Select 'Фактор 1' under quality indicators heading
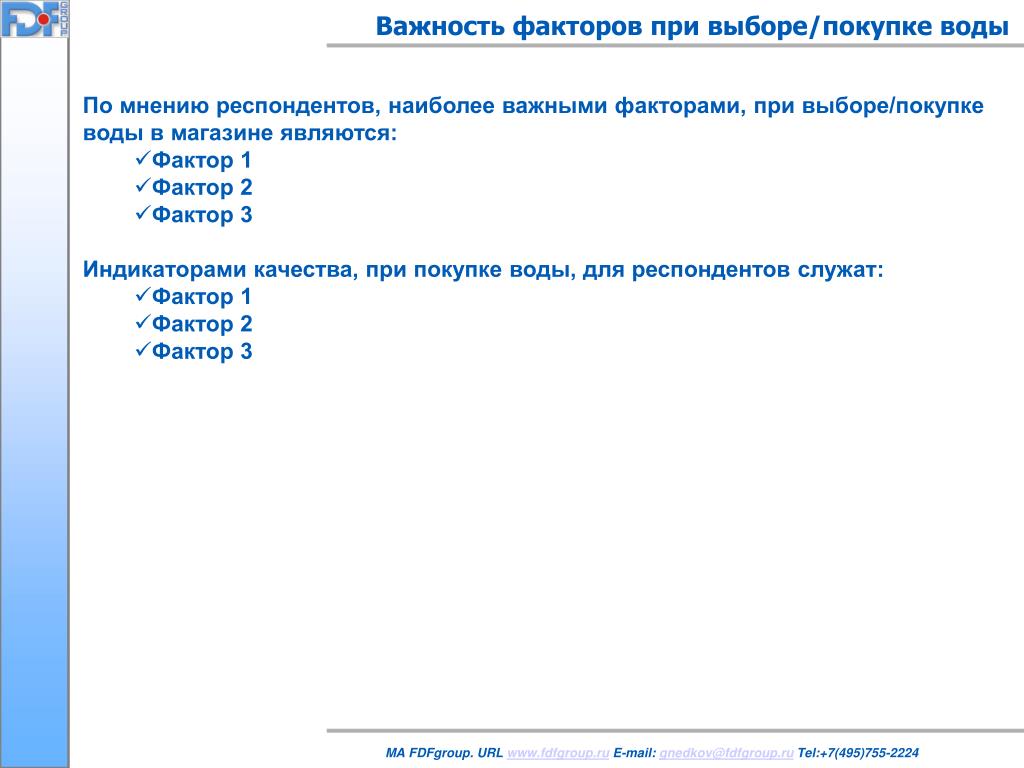 coord(201,296)
